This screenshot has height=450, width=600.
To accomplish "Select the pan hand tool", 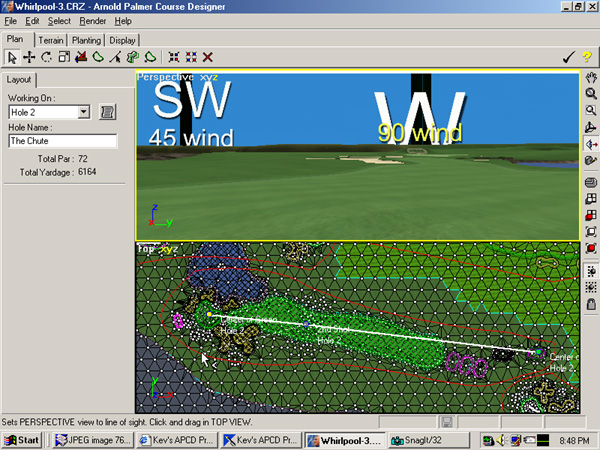I will pos(591,77).
